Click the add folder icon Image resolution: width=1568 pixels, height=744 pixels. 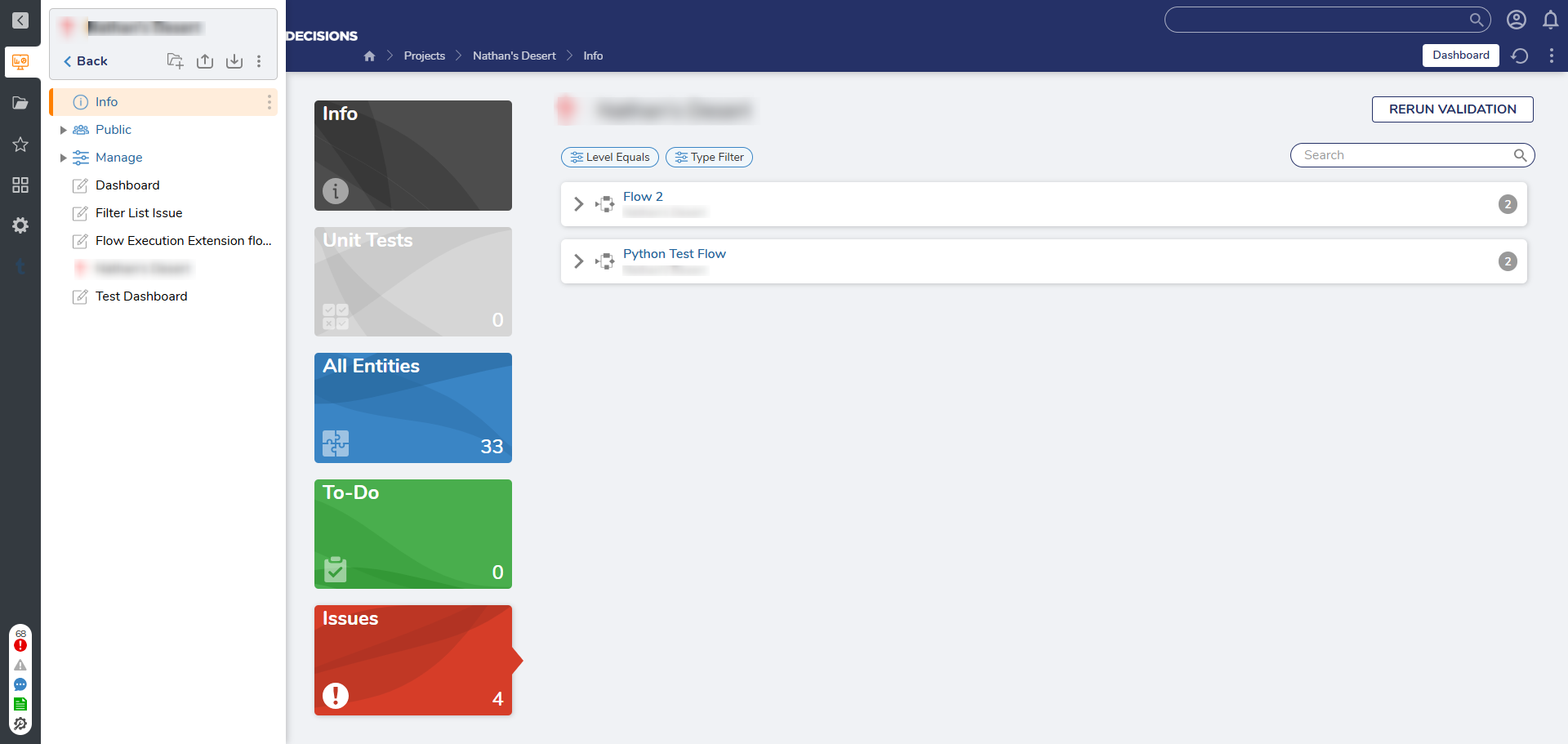click(x=175, y=61)
